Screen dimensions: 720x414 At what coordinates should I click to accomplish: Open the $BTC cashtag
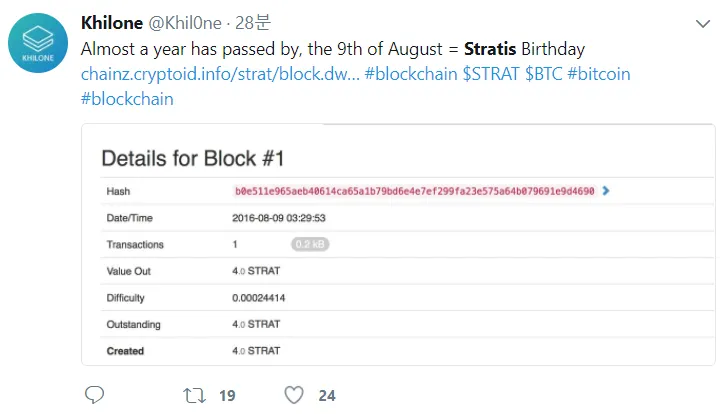pos(544,74)
